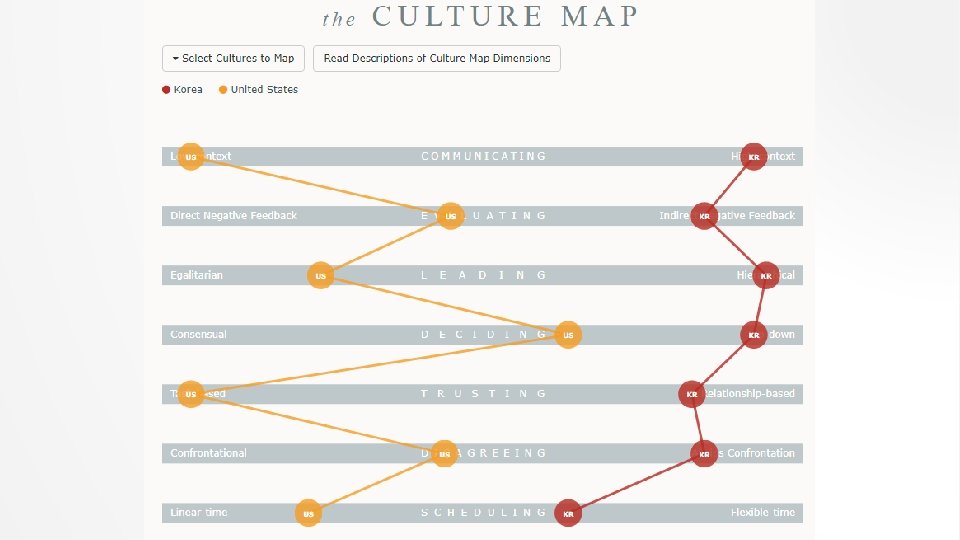960x540 pixels.
Task: Click the US marker on Communicating row
Action: click(x=190, y=157)
